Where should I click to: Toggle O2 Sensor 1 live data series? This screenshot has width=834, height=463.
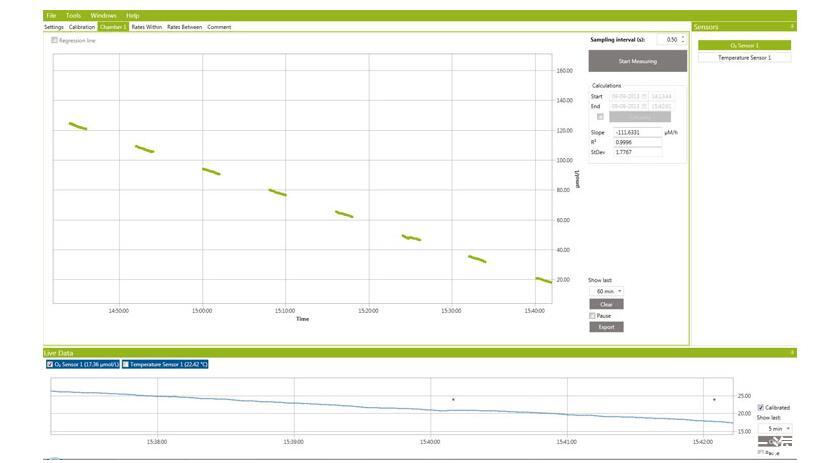[51, 365]
